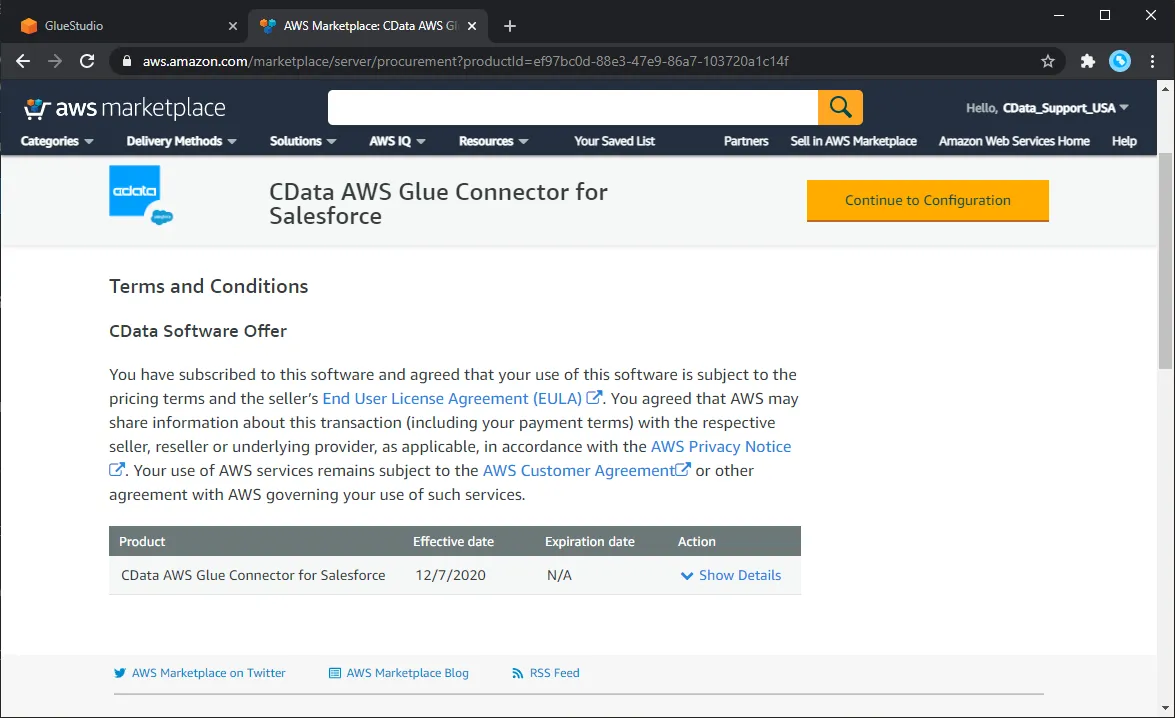Bookmark the page with the star icon
Image resolution: width=1175 pixels, height=718 pixels.
pos(1048,61)
